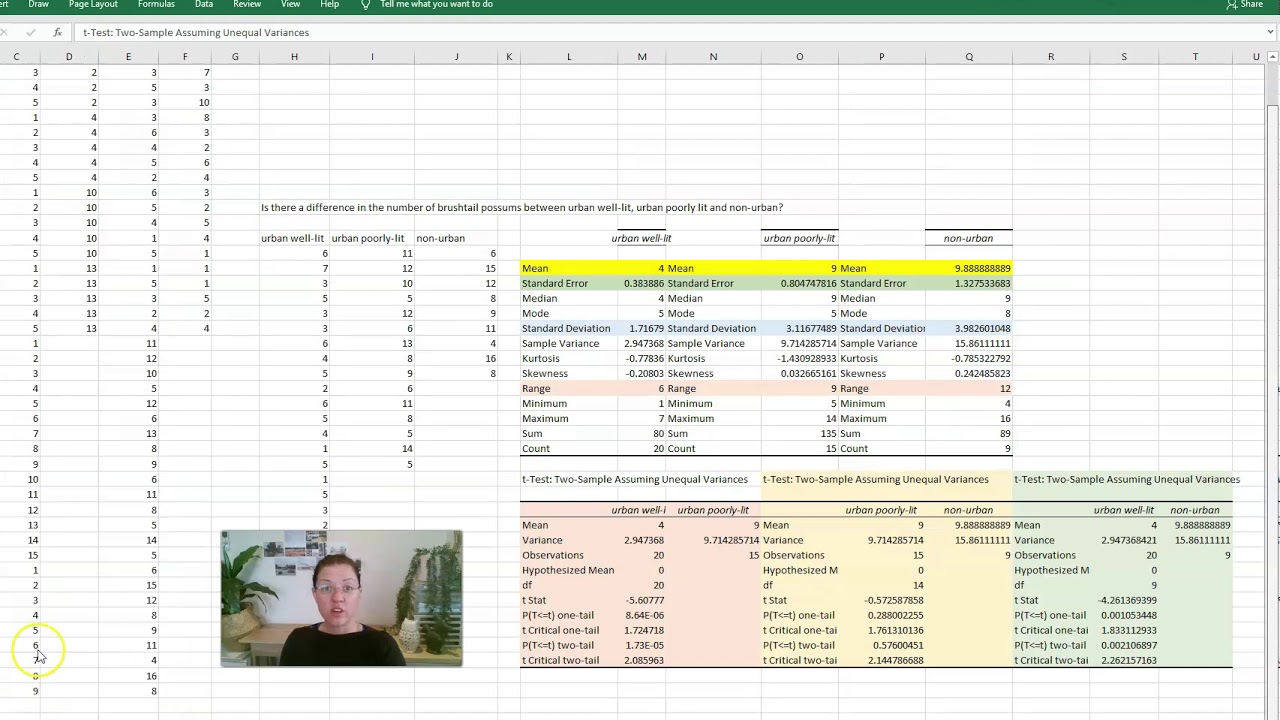This screenshot has height=720, width=1280.
Task: Select the urban poorly-lit header in column I
Action: [368, 238]
